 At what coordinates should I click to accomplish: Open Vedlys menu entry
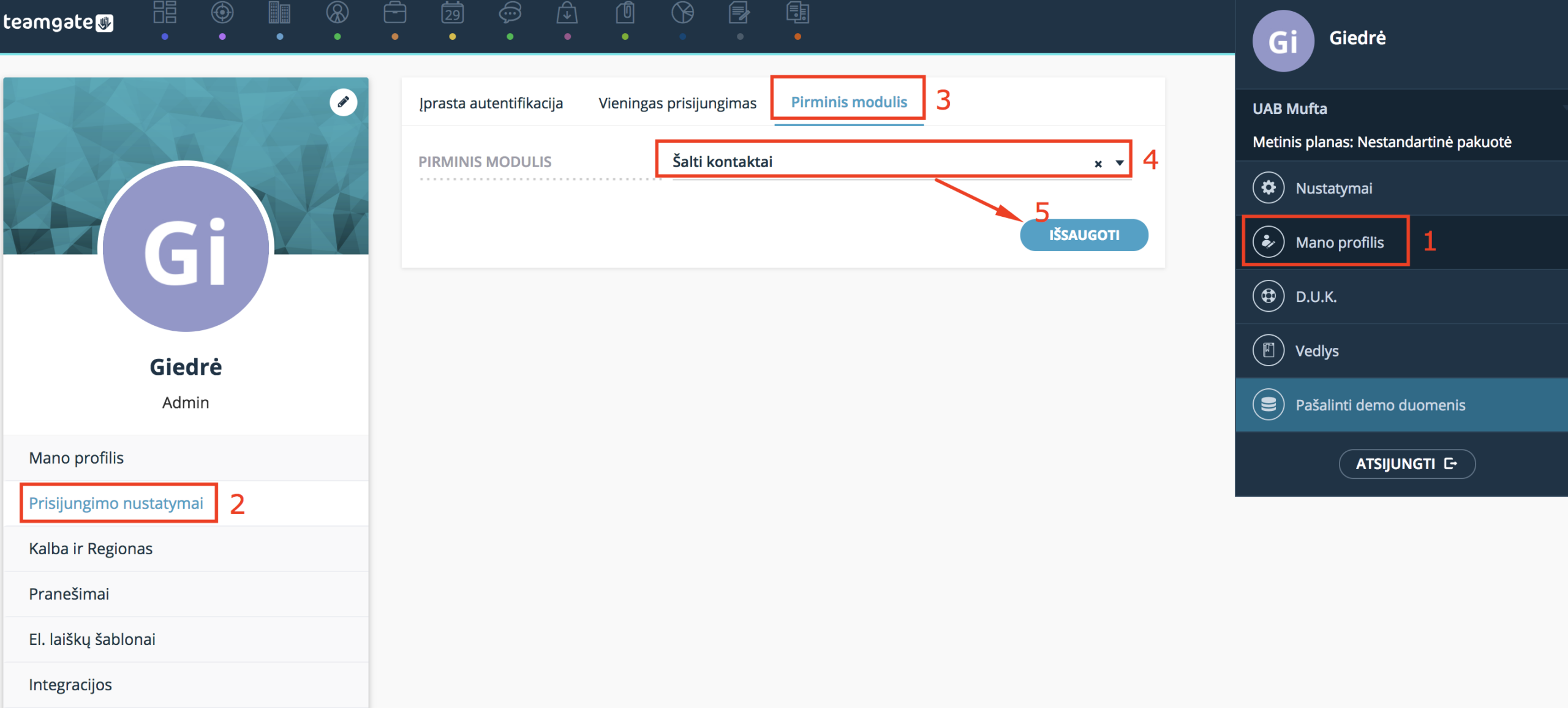click(1401, 350)
